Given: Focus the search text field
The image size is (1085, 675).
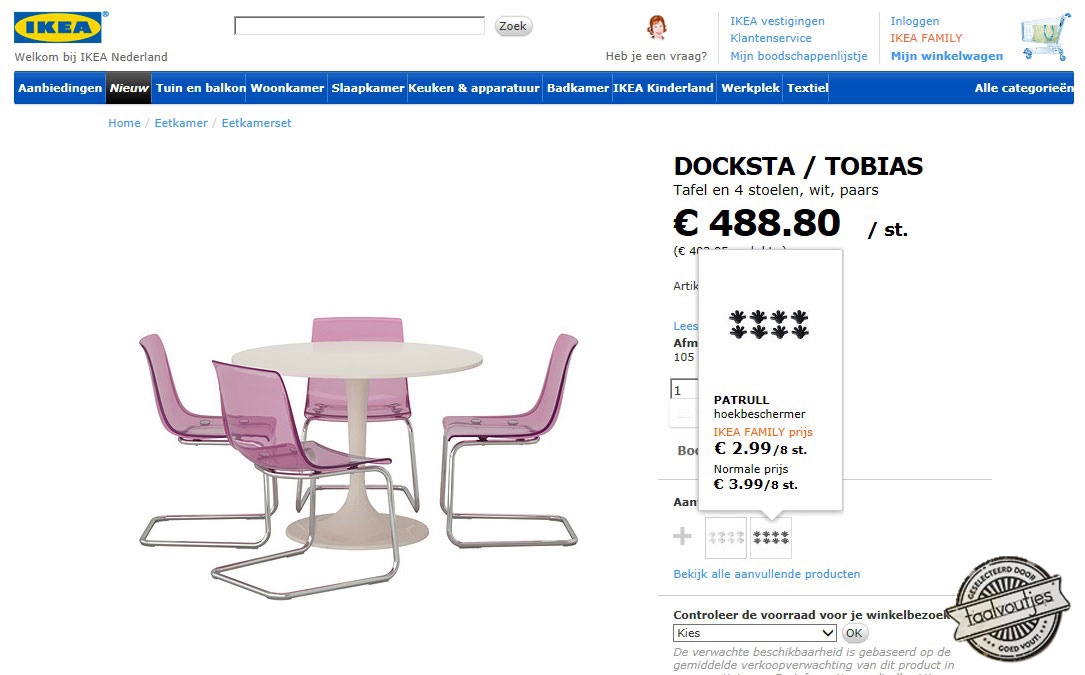Looking at the screenshot, I should 359,26.
